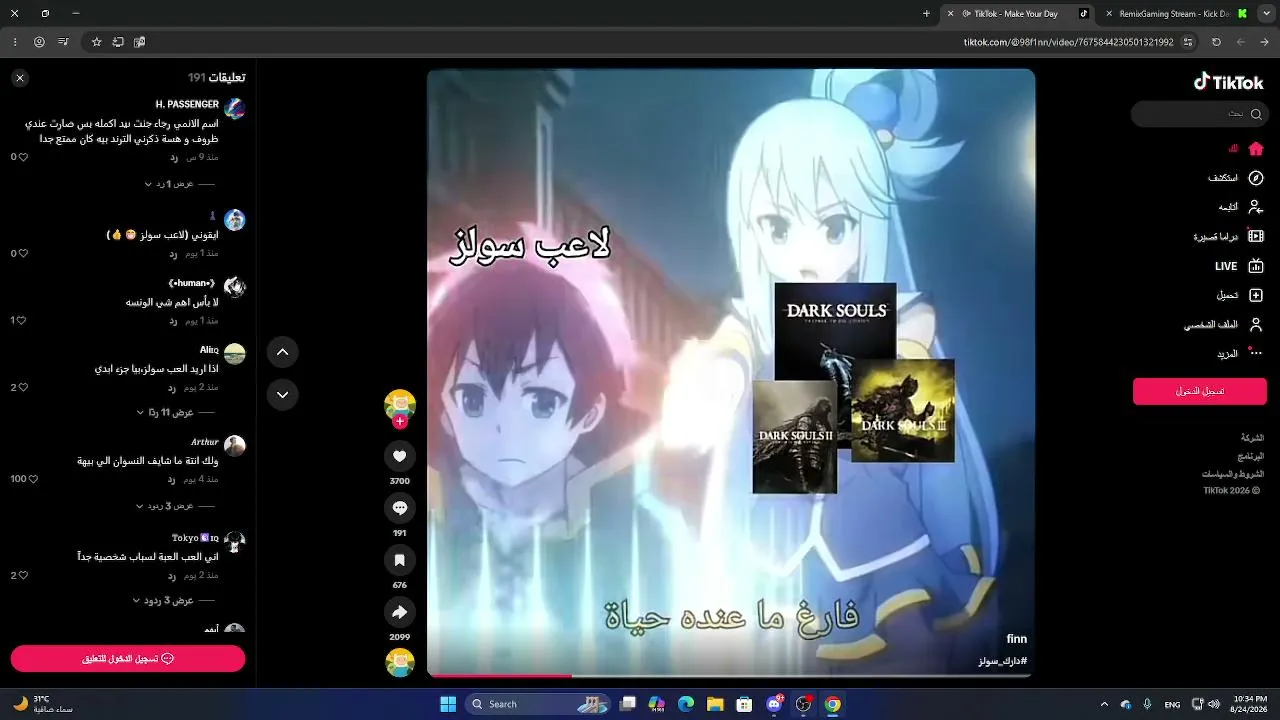Image resolution: width=1280 pixels, height=720 pixels.
Task: Open Arthur's commenter username
Action: [204, 442]
